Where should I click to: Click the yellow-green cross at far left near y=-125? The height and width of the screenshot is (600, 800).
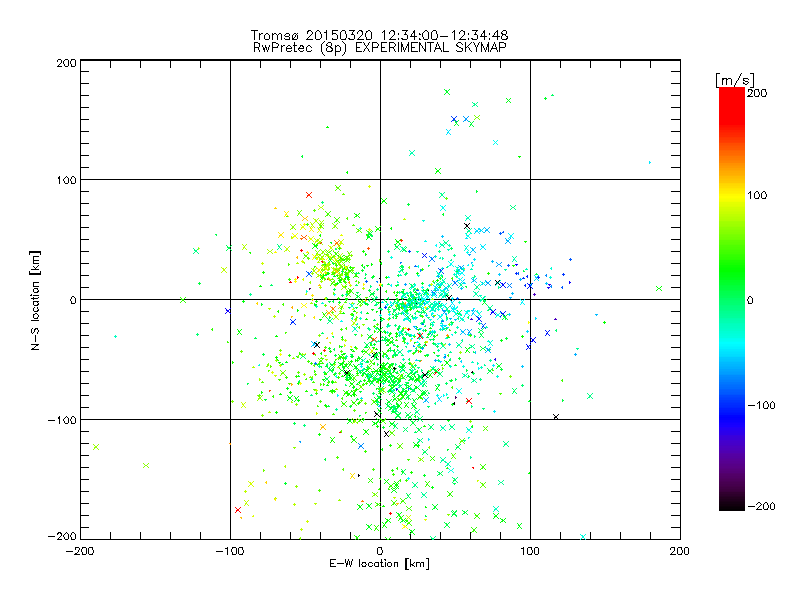pos(95,447)
